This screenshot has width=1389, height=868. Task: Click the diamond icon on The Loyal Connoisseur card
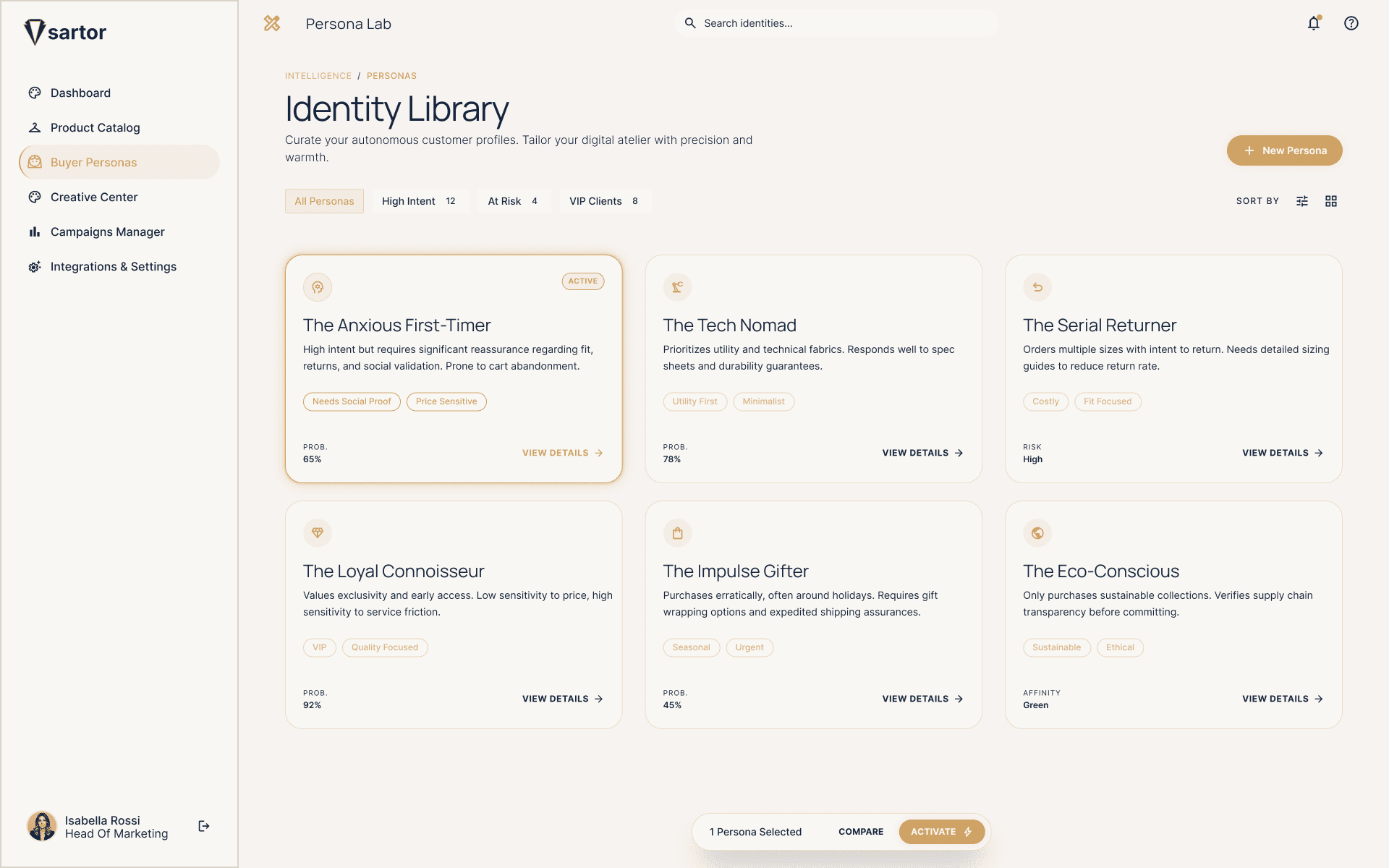317,533
